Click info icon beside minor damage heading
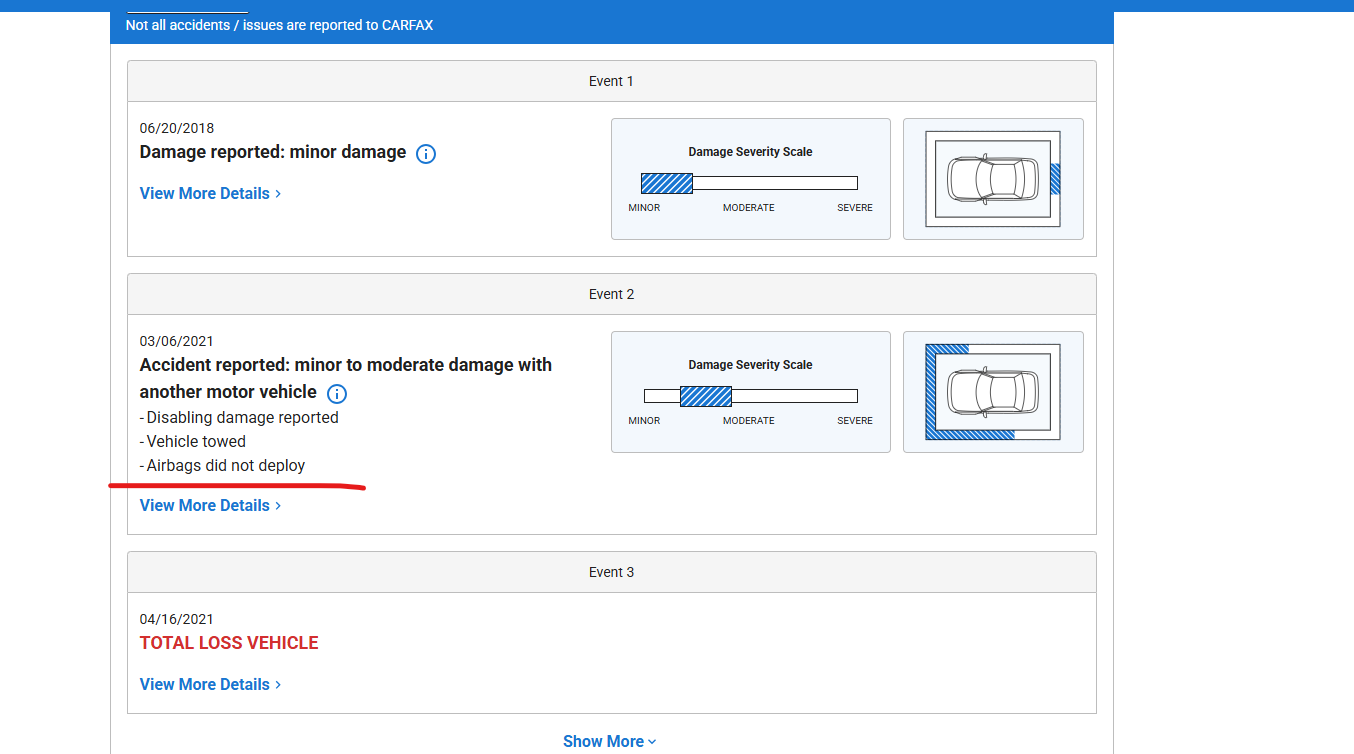Viewport: 1354px width, 754px height. (x=426, y=154)
